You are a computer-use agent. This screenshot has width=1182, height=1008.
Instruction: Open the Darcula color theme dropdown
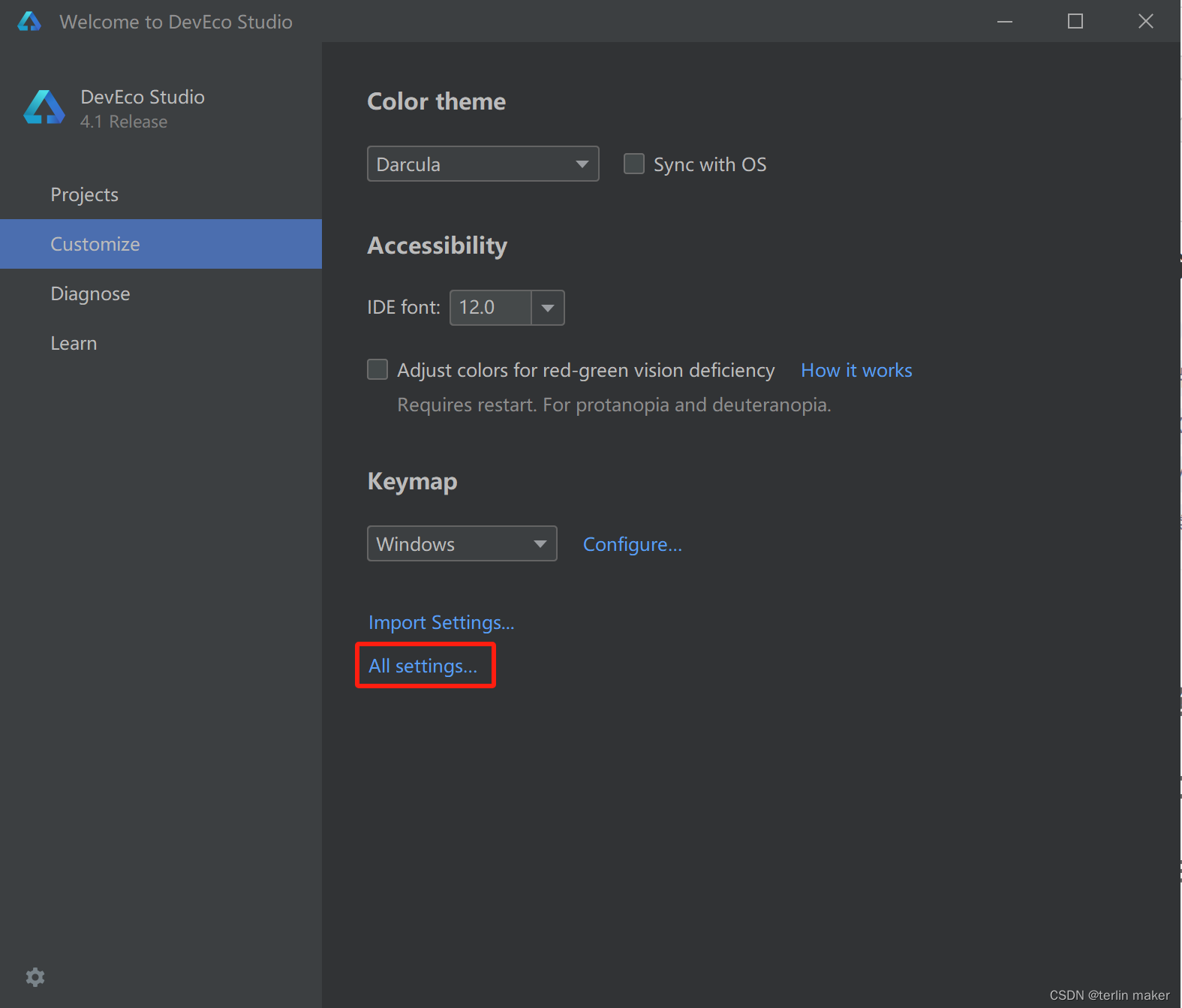coord(483,164)
